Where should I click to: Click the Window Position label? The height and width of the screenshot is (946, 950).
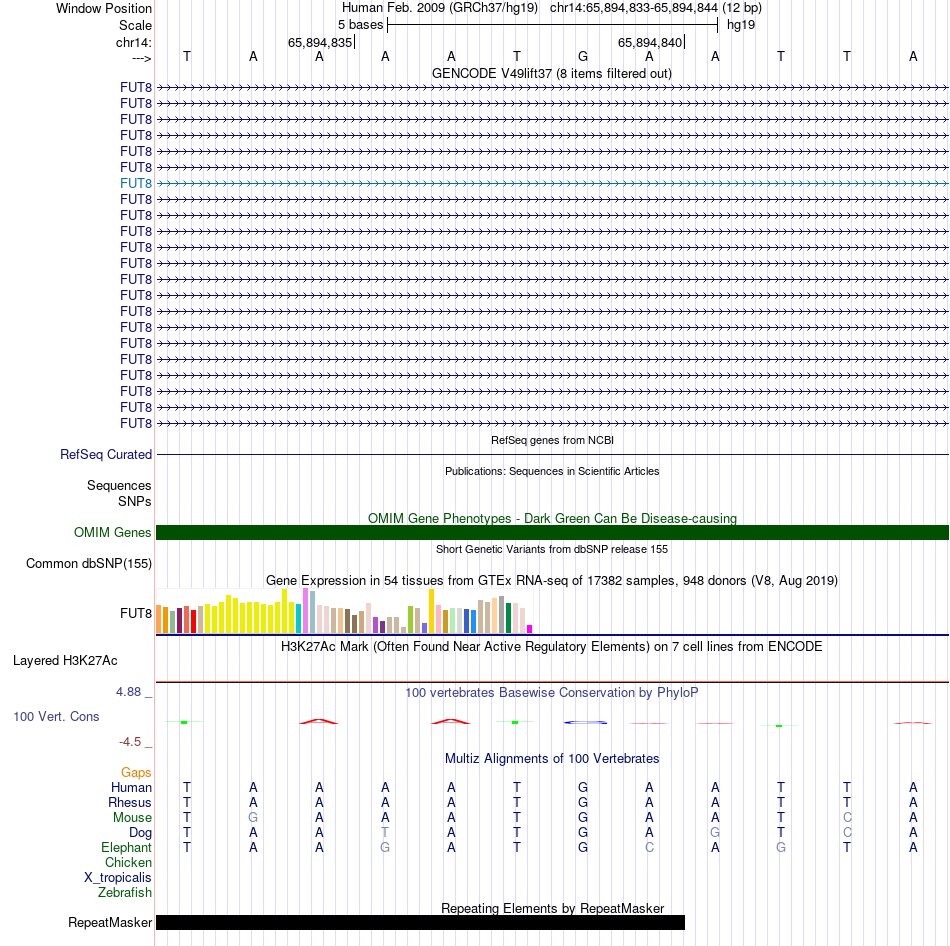[104, 8]
